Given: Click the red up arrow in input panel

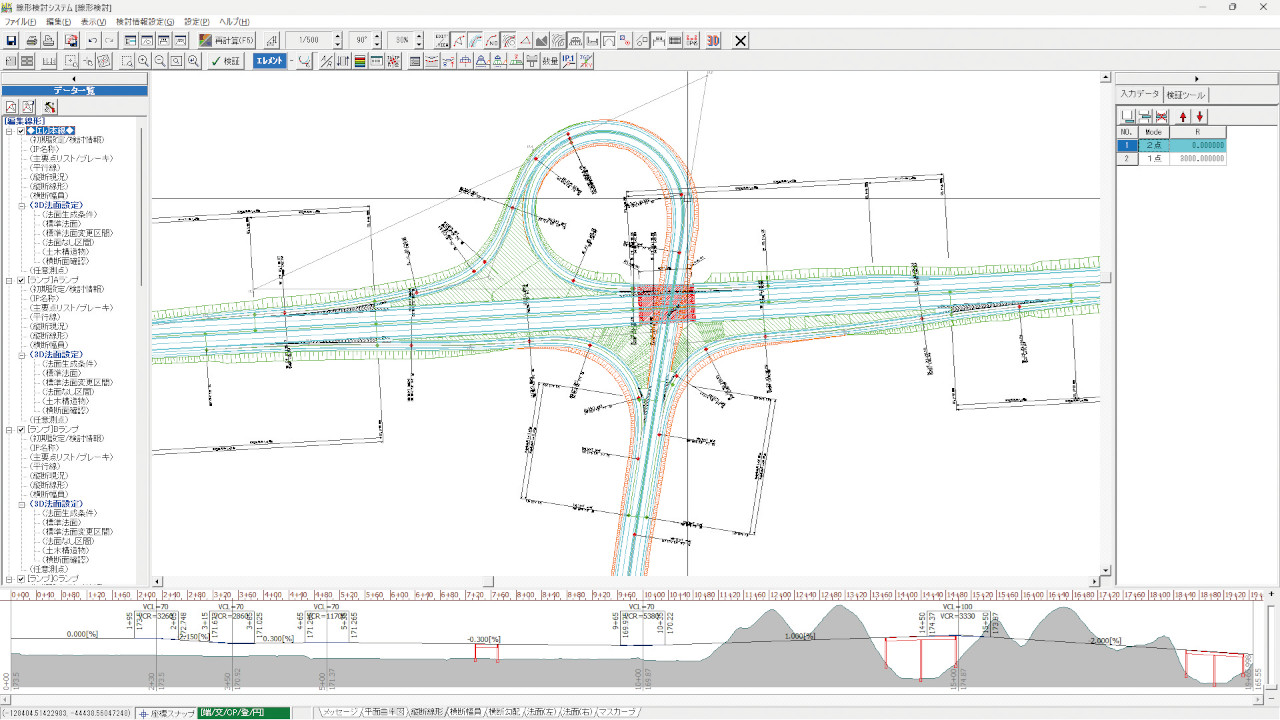Looking at the screenshot, I should (1184, 116).
